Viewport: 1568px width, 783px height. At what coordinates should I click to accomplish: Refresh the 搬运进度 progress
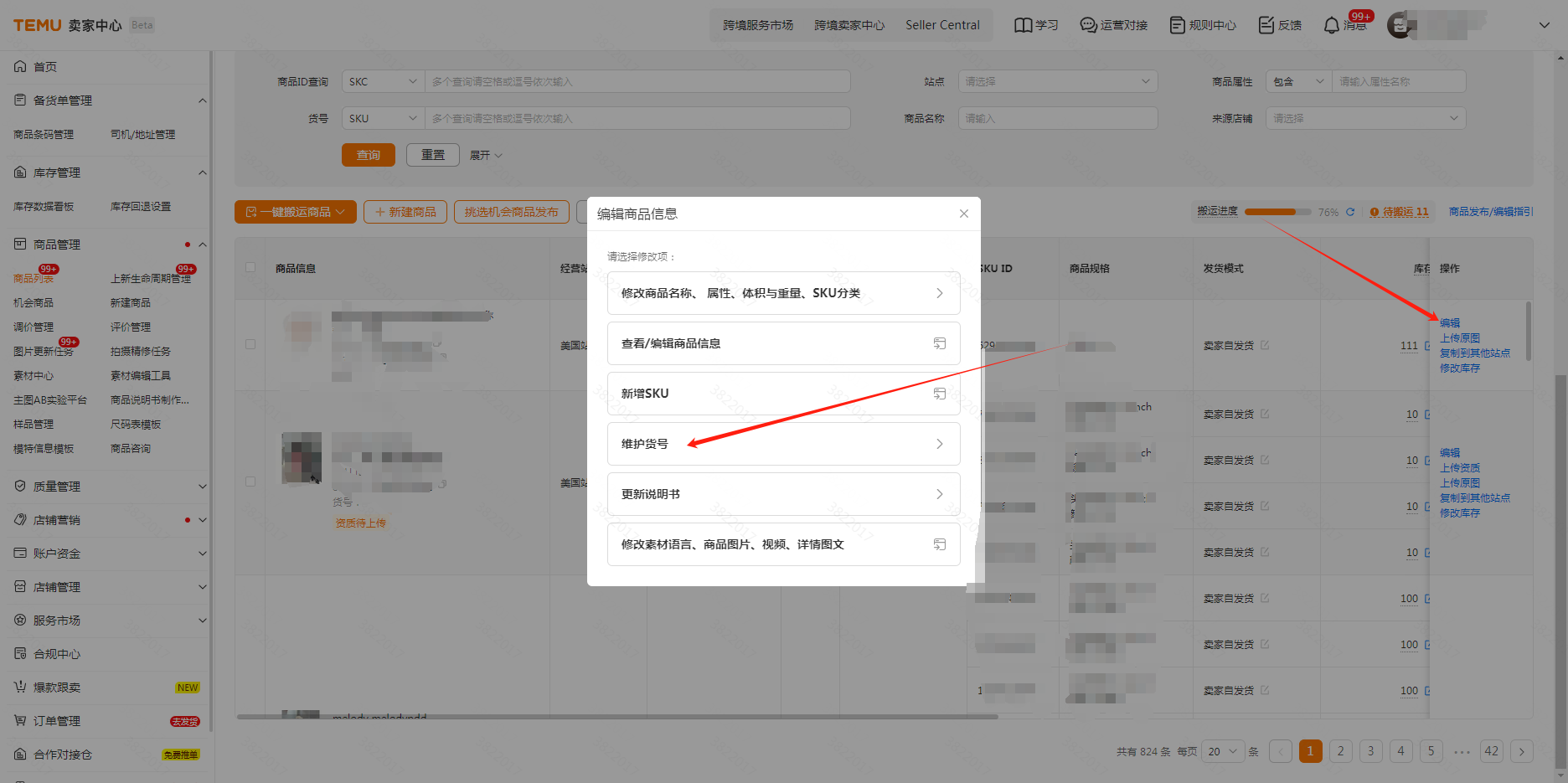pos(1350,212)
